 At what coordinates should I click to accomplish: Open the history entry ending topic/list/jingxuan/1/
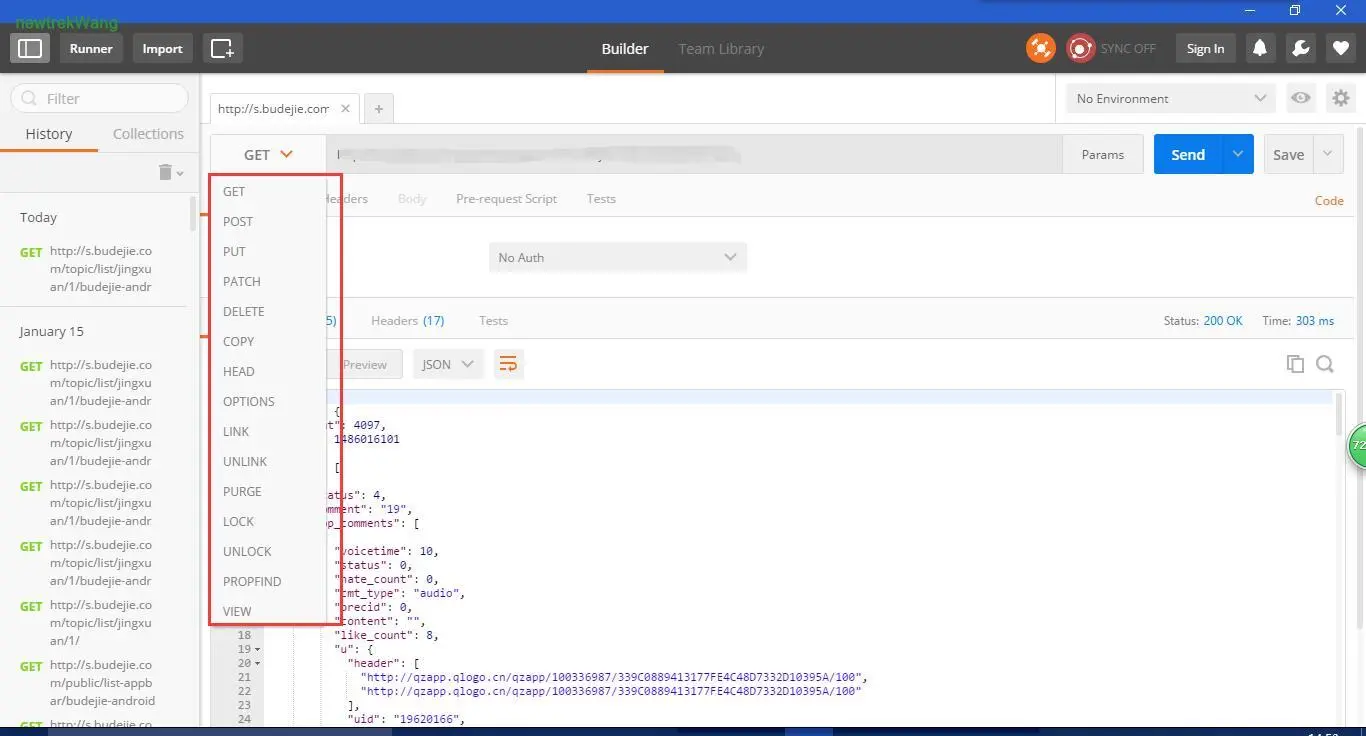94,623
